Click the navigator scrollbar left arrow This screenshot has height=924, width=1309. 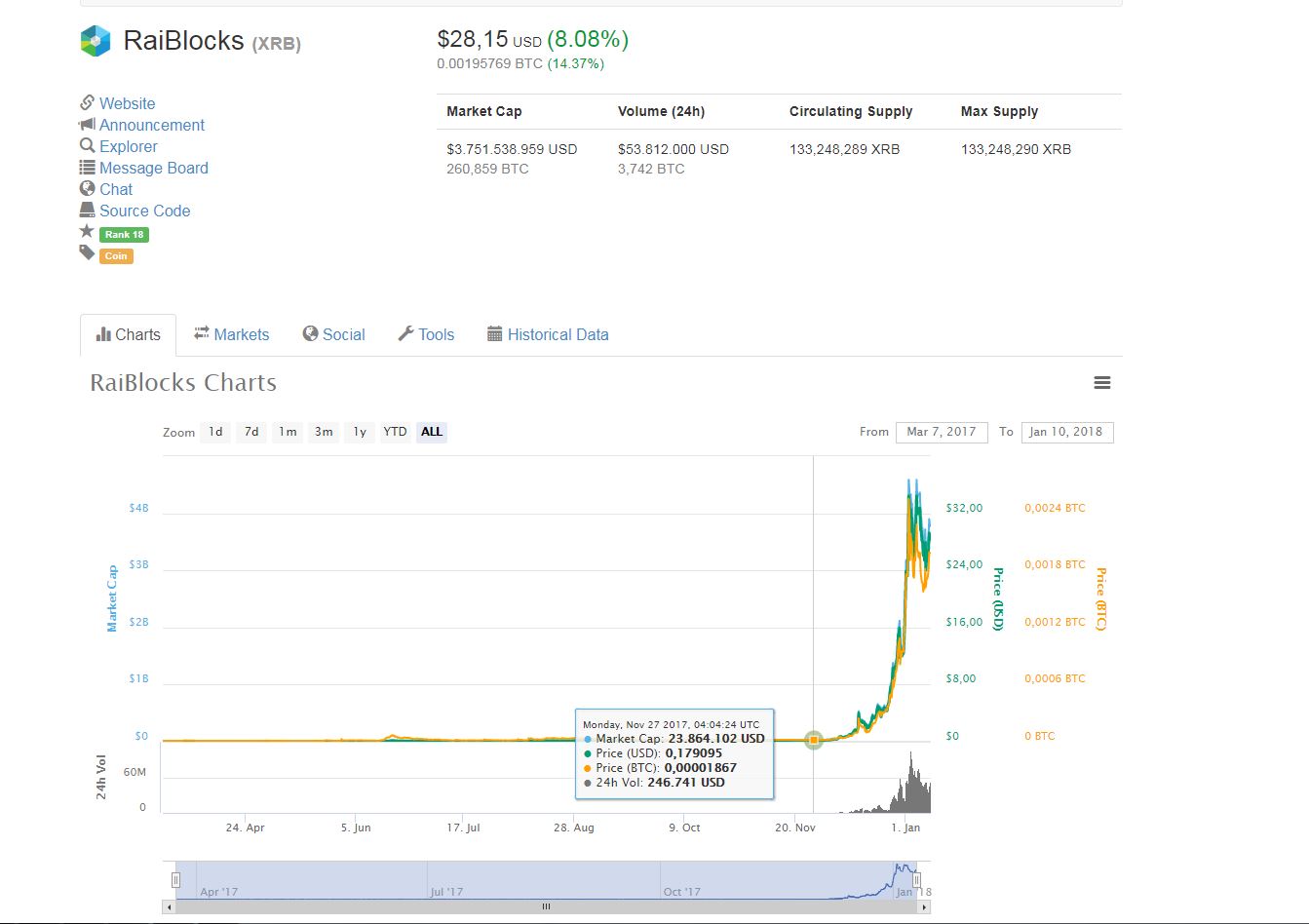point(170,906)
